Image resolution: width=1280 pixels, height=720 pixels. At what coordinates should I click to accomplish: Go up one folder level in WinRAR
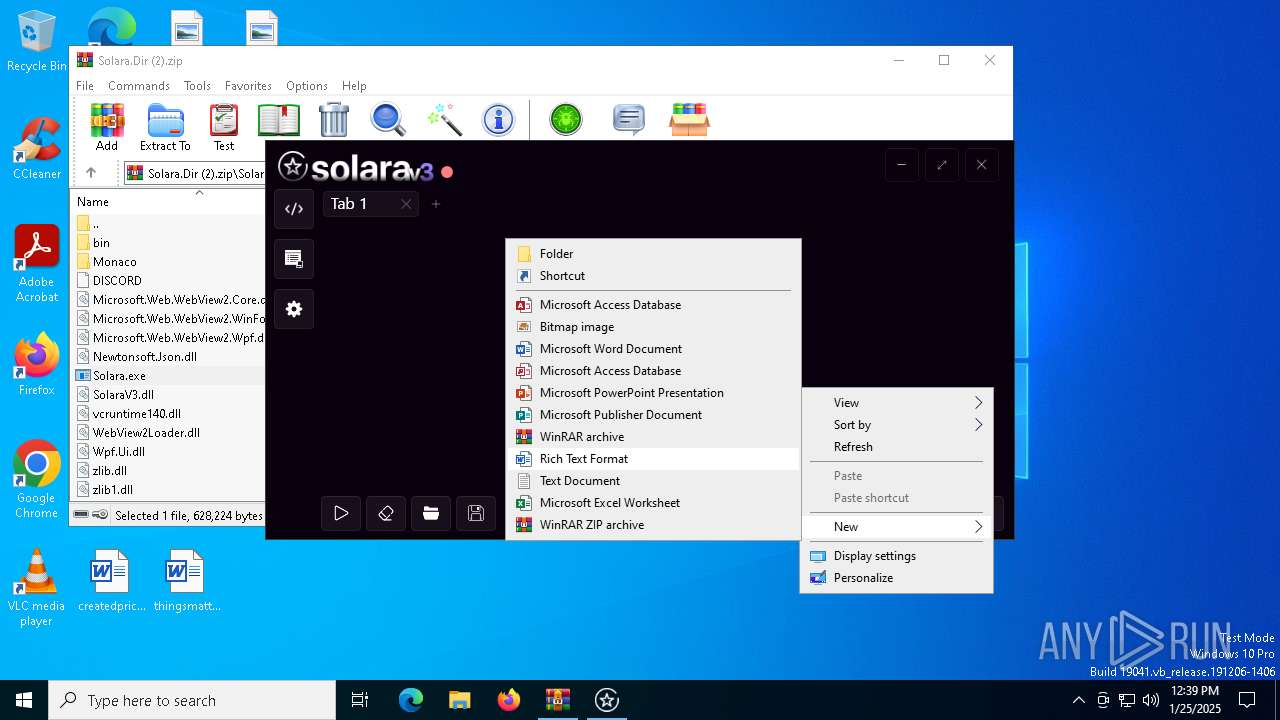point(91,173)
